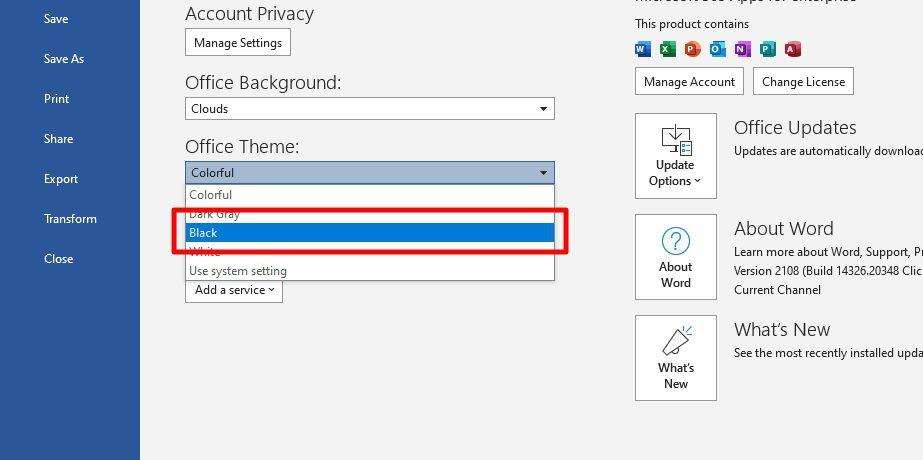
Task: Click the What's New heading text
Action: click(x=782, y=329)
